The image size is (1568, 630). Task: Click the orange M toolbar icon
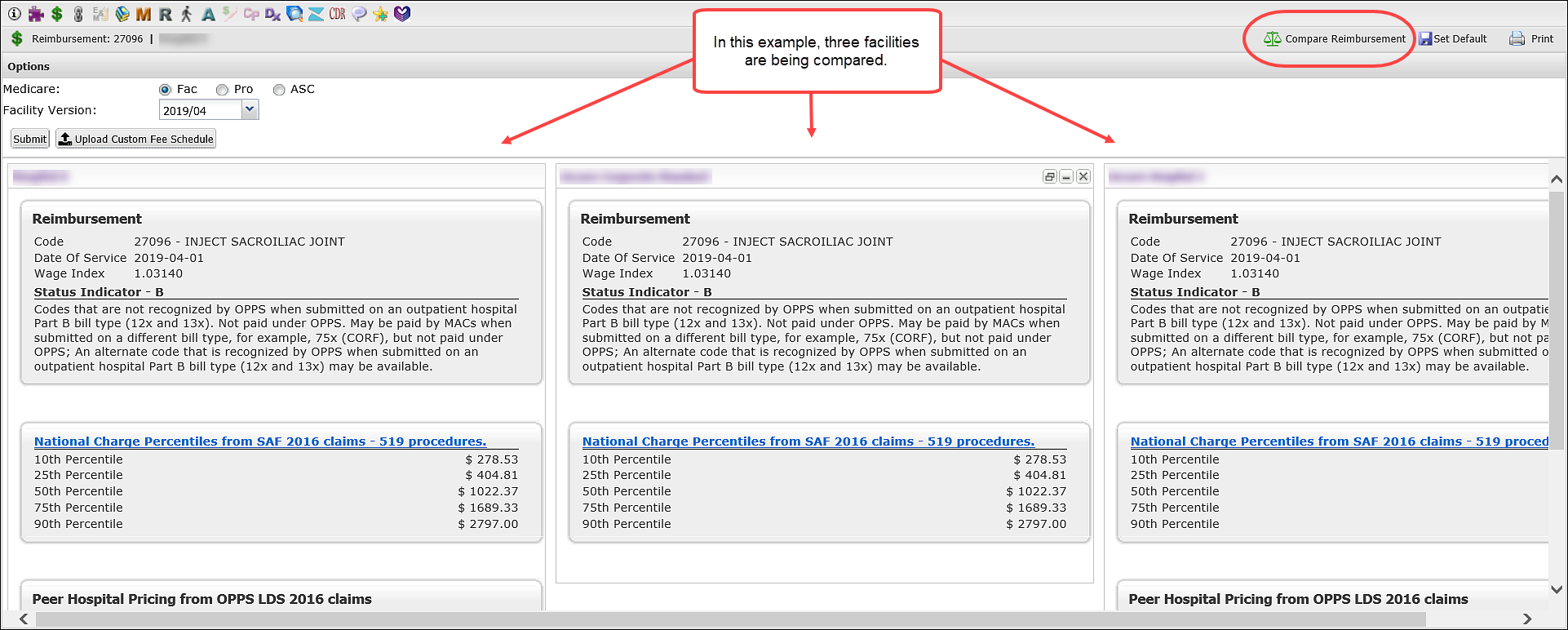(144, 14)
